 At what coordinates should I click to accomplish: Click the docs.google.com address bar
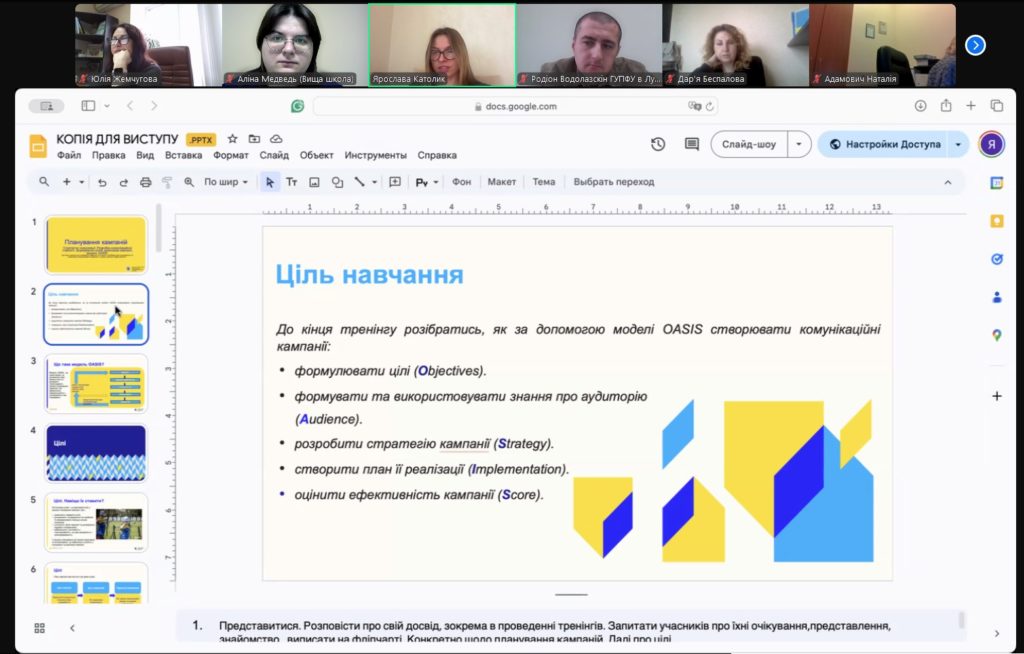[515, 106]
